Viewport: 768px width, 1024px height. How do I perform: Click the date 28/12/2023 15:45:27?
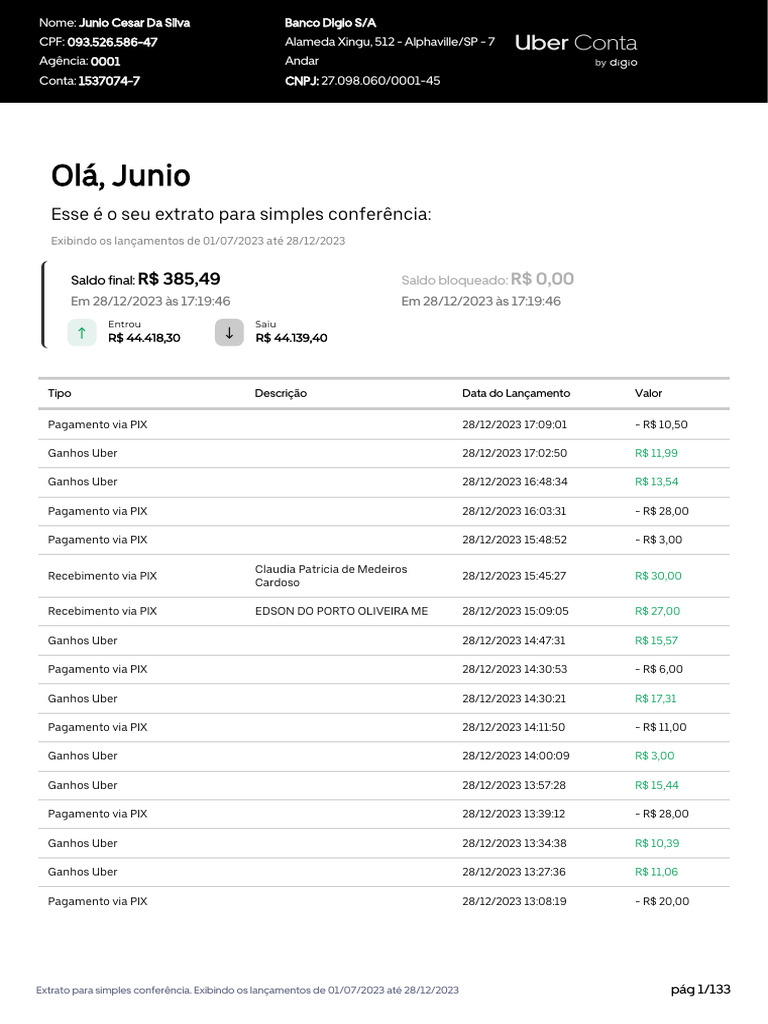pyautogui.click(x=514, y=576)
